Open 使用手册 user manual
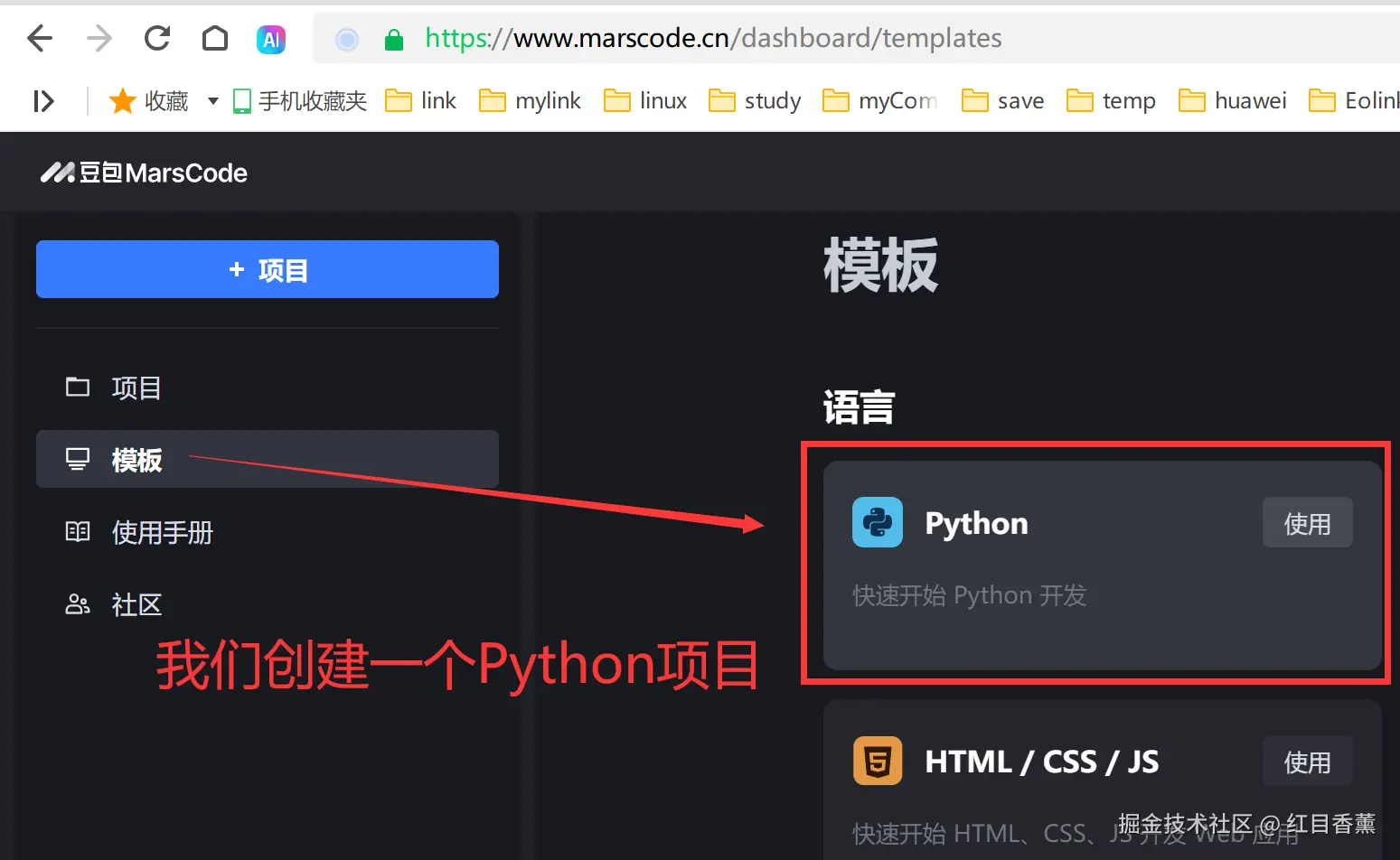1400x860 pixels. (268, 532)
